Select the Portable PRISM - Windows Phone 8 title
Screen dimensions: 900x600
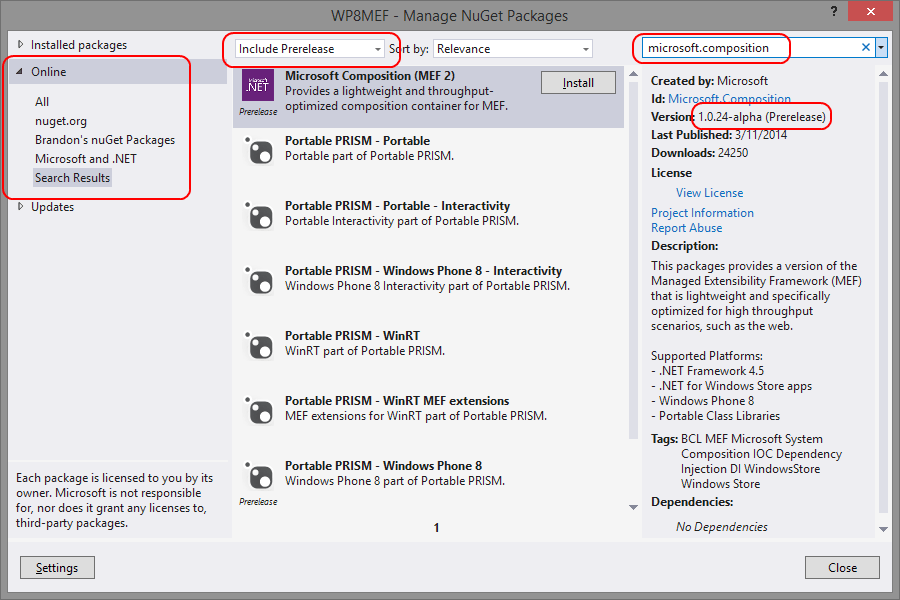tap(383, 465)
